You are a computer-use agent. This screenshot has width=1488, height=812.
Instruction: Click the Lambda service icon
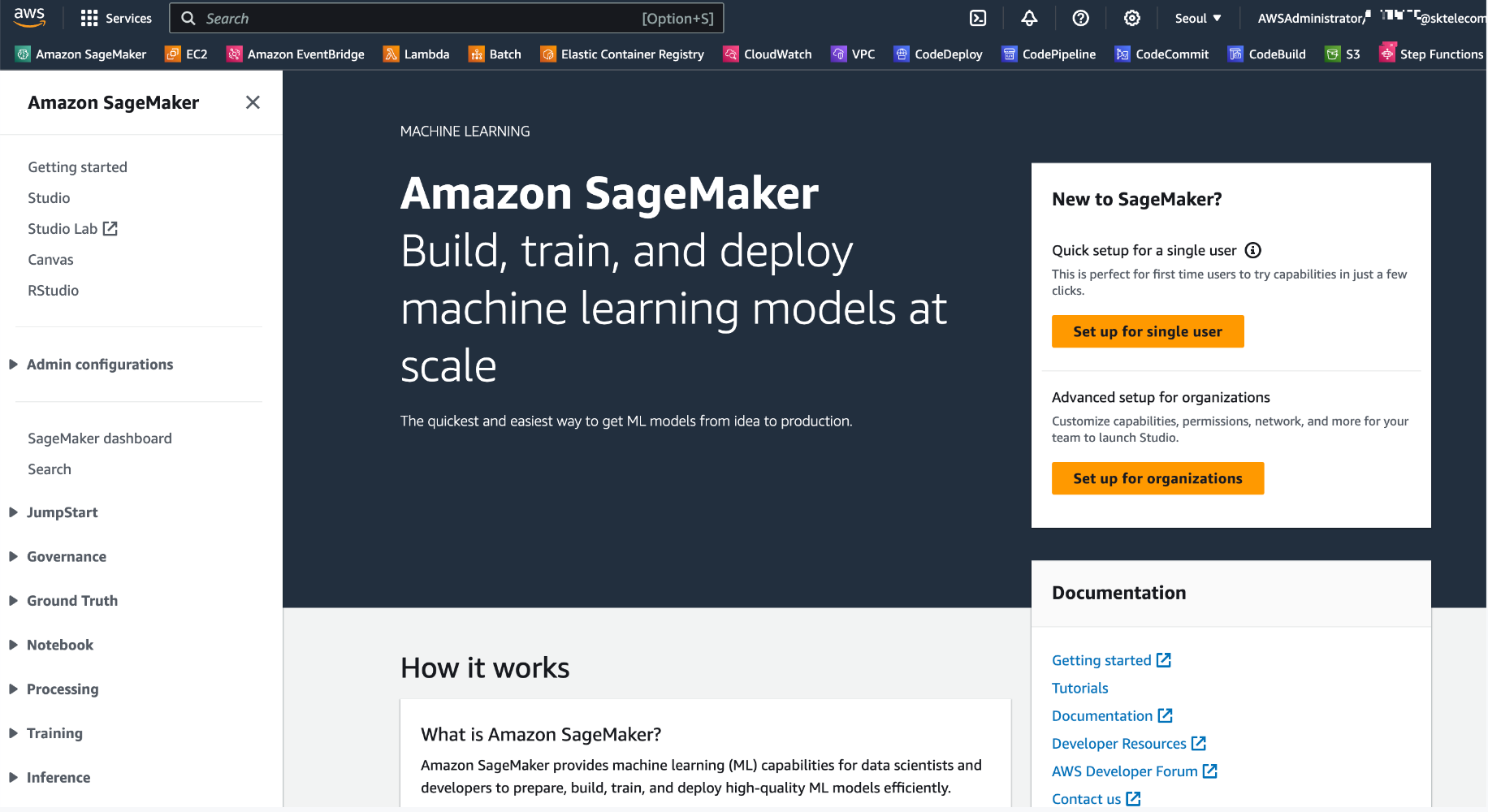point(391,54)
